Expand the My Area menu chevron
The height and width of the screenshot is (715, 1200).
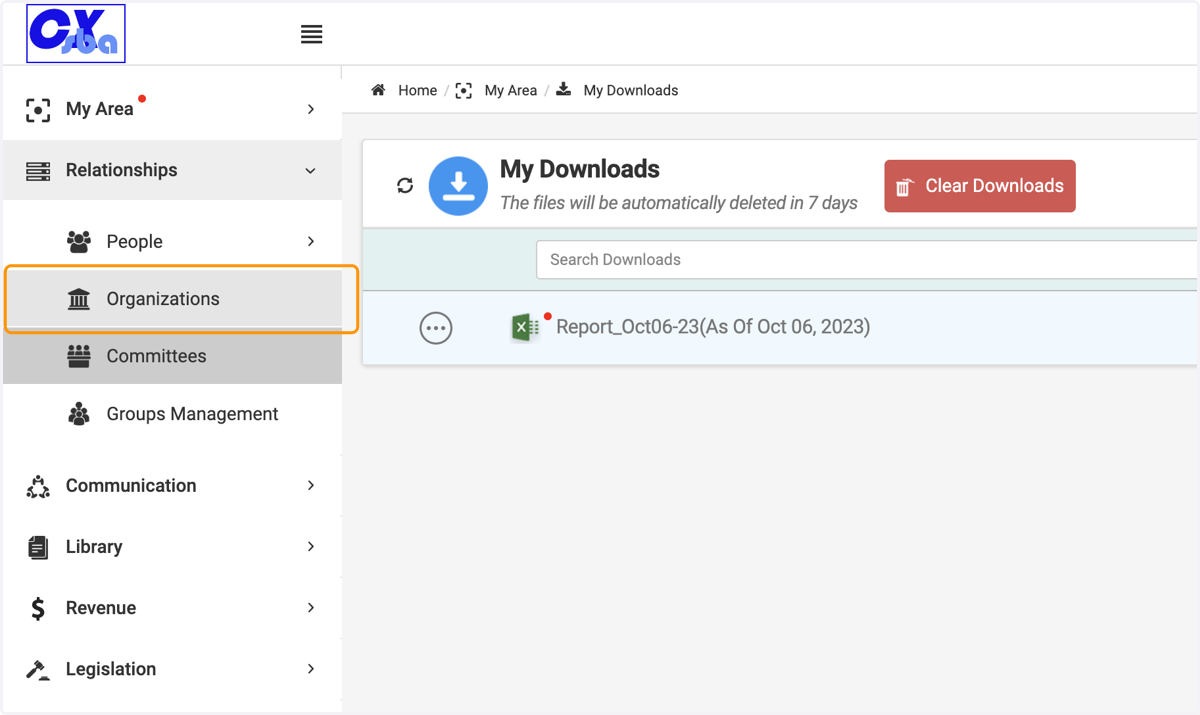[311, 109]
